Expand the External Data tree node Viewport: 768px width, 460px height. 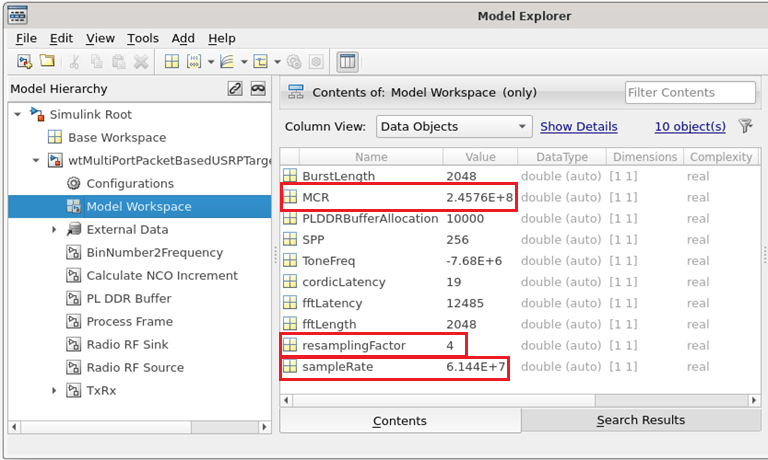[54, 230]
